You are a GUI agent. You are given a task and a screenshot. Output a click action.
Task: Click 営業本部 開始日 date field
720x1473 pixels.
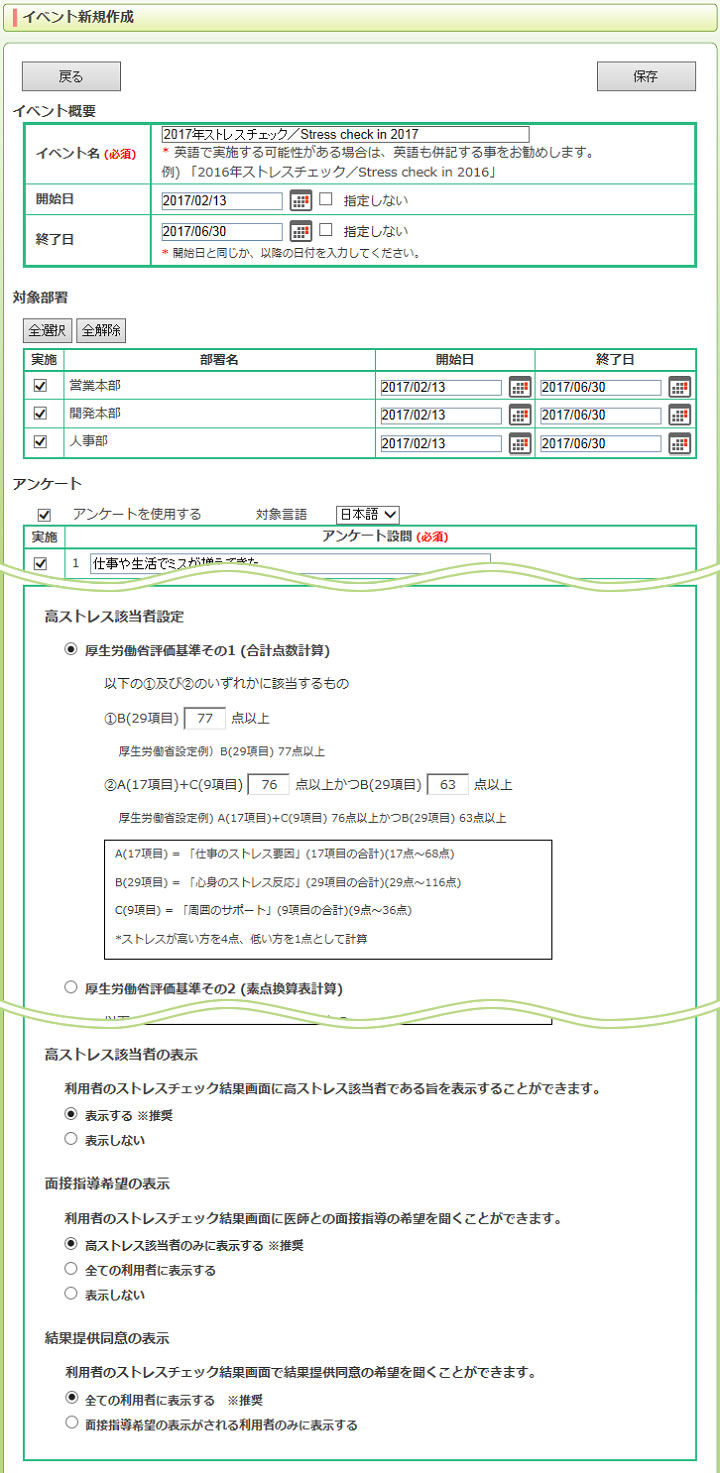pyautogui.click(x=441, y=388)
